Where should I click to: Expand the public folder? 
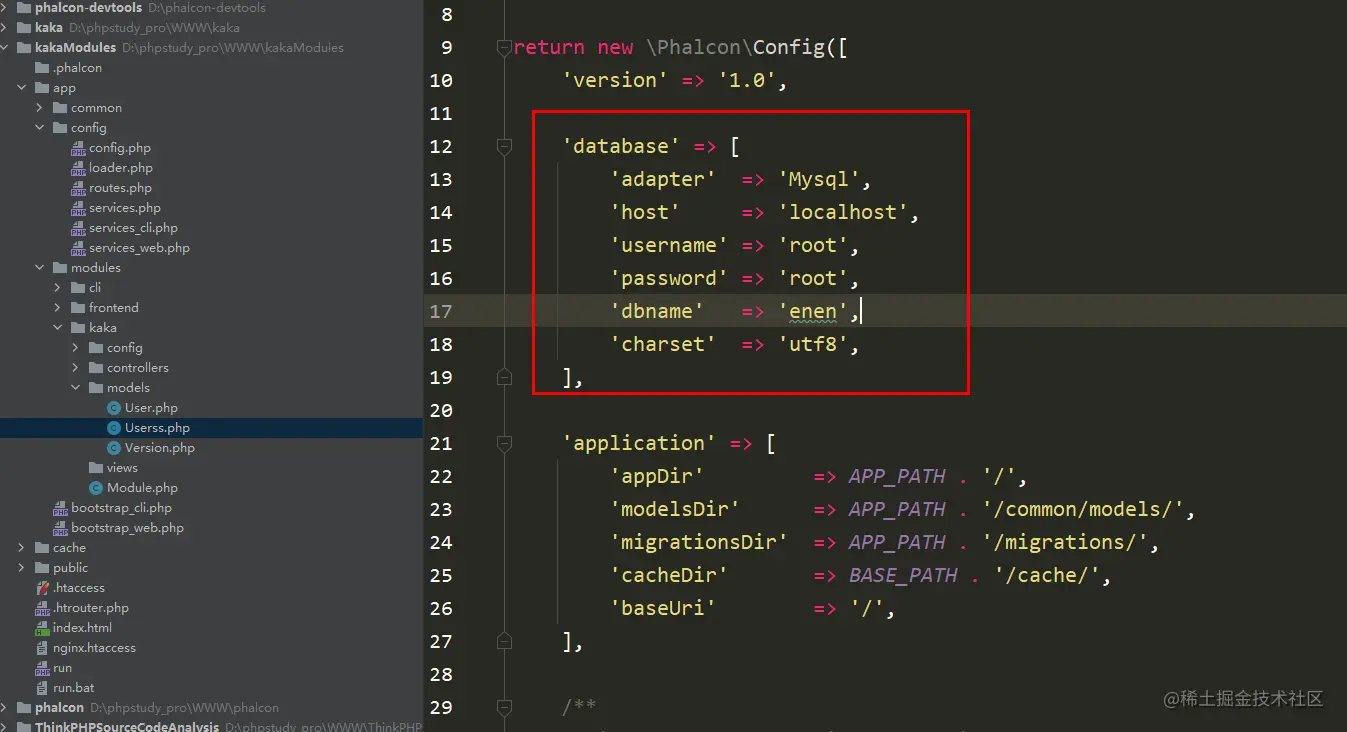point(22,568)
